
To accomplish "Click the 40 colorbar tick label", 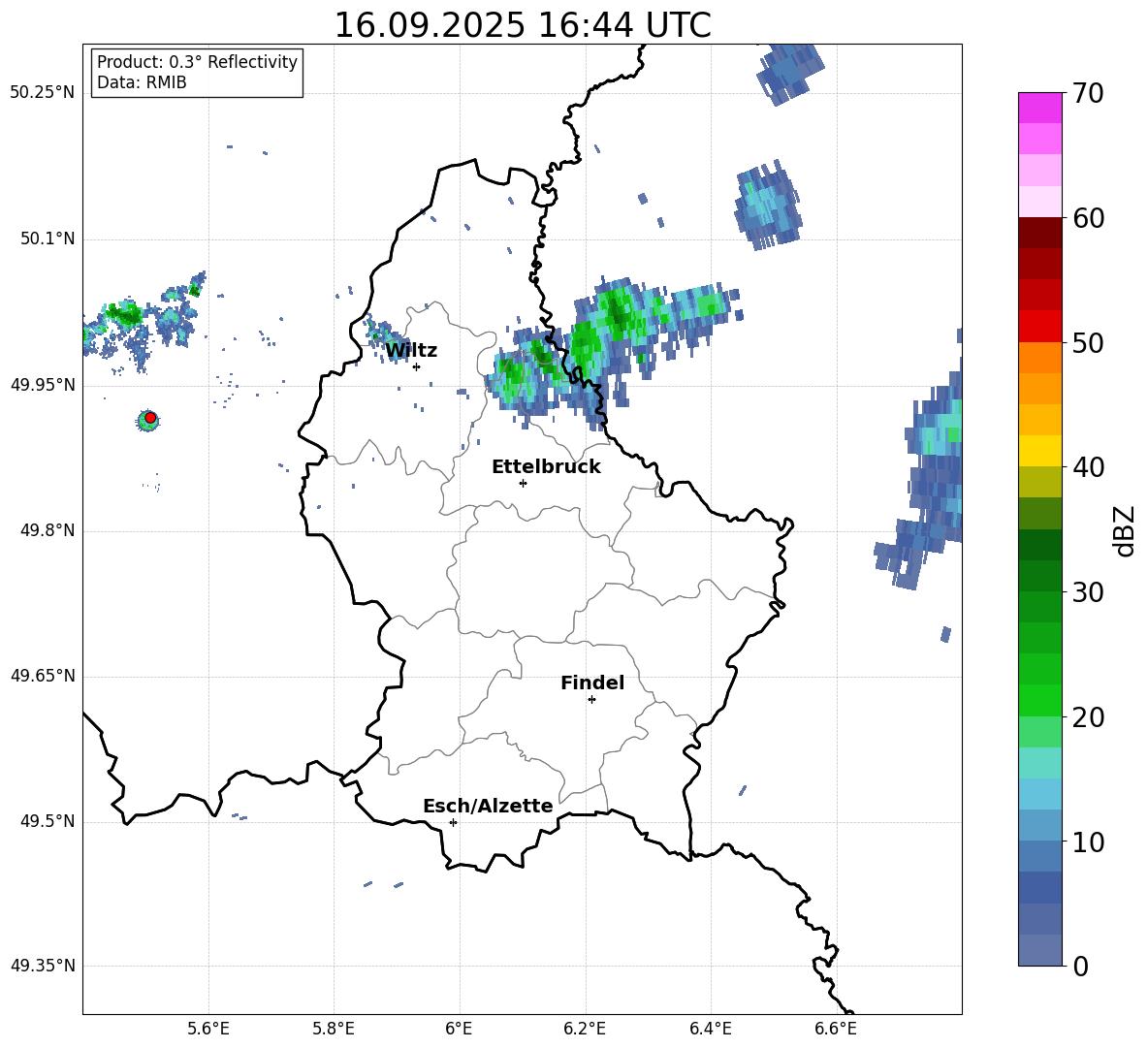I will [1088, 467].
